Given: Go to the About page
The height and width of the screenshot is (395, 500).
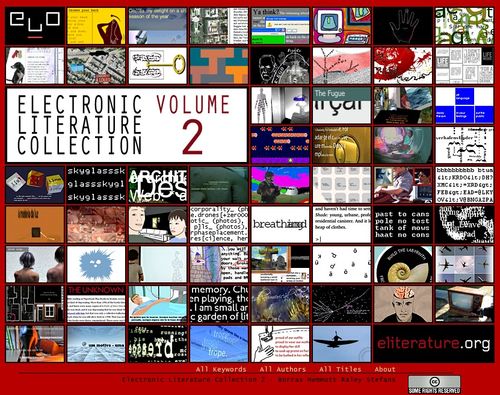Looking at the screenshot, I should [x=385, y=369].
